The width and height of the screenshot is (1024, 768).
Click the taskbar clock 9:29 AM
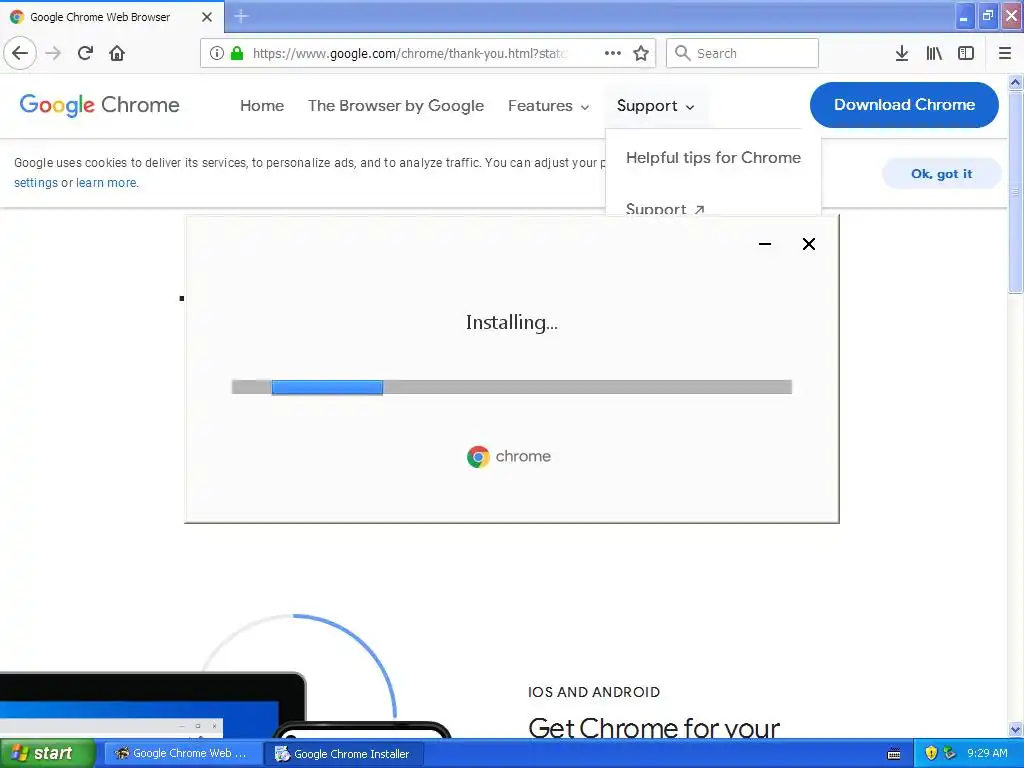point(987,753)
